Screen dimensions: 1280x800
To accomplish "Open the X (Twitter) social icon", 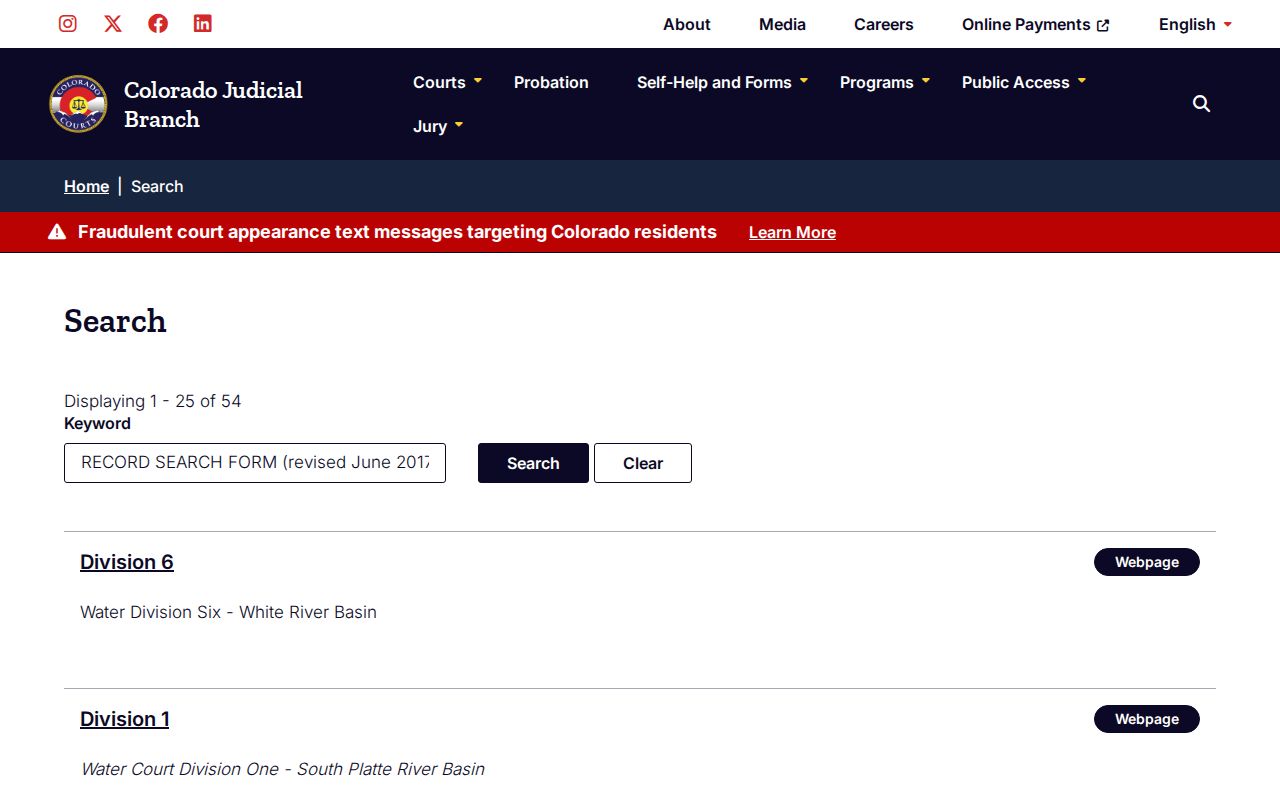I will click(x=113, y=23).
